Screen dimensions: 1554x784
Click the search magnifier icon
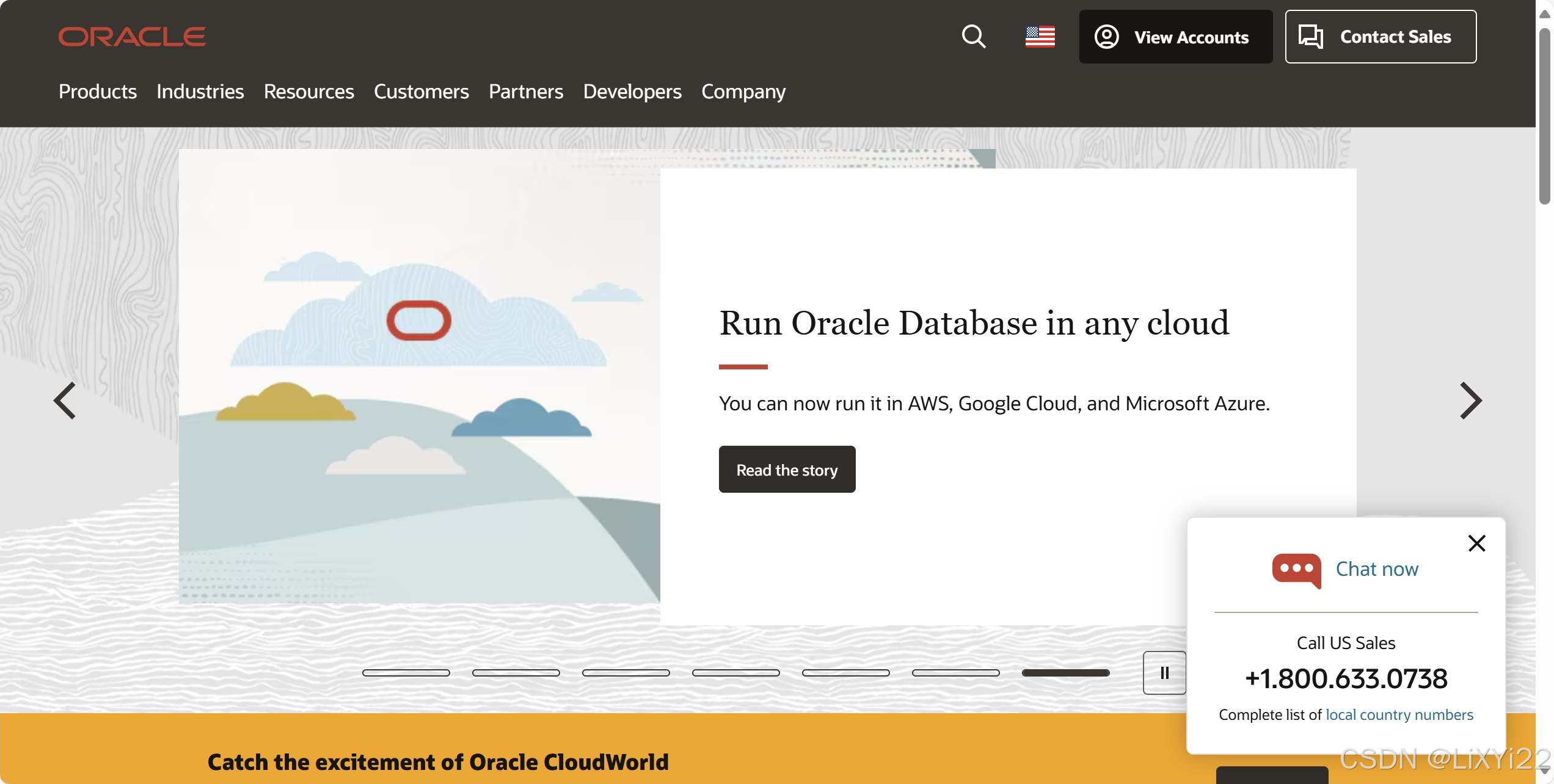[x=974, y=37]
